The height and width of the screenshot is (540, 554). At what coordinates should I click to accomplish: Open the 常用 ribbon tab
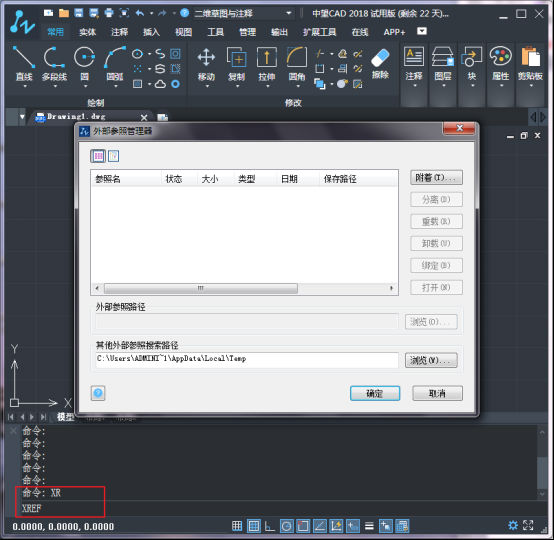point(55,32)
